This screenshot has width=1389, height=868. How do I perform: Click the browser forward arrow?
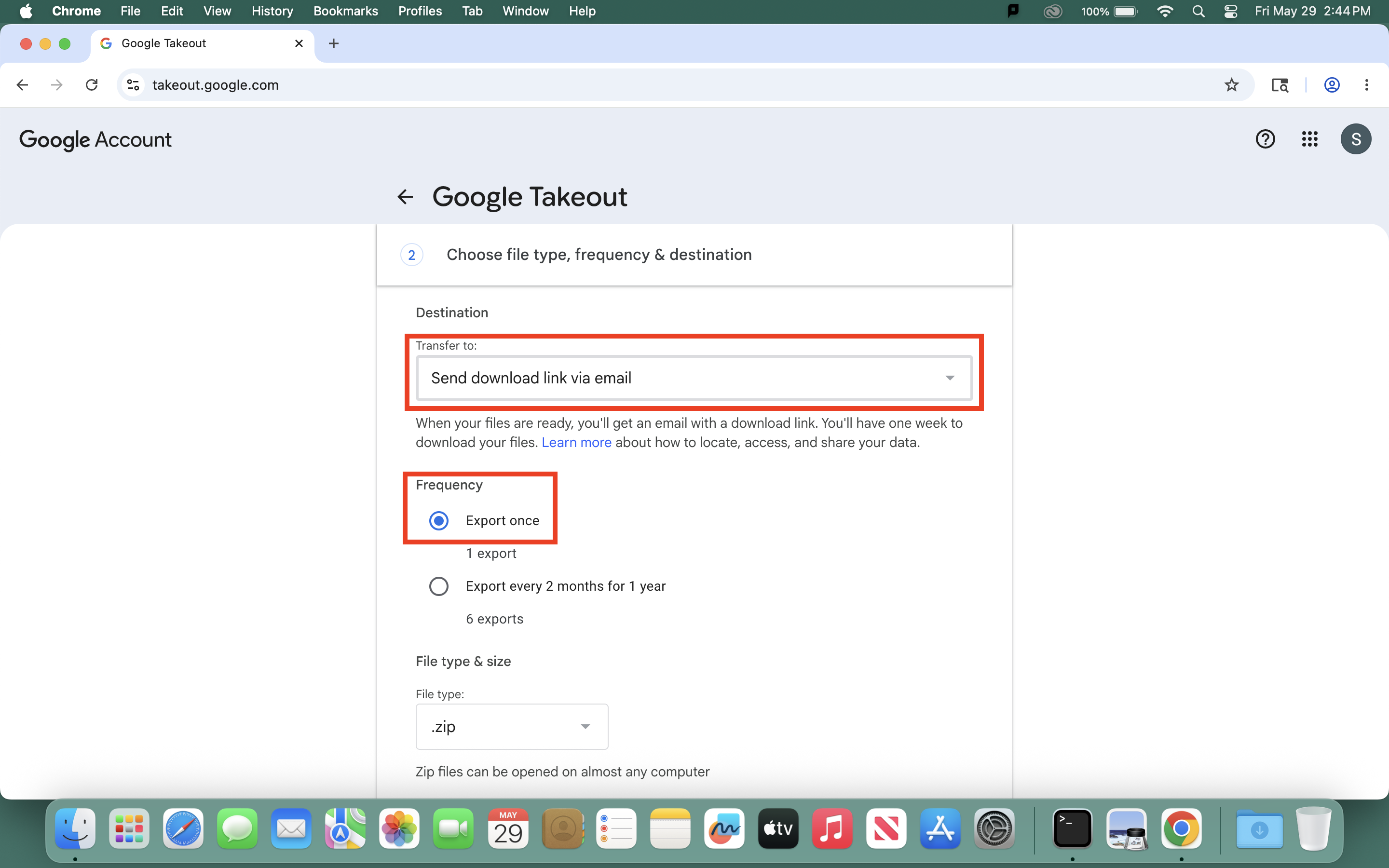(x=57, y=85)
